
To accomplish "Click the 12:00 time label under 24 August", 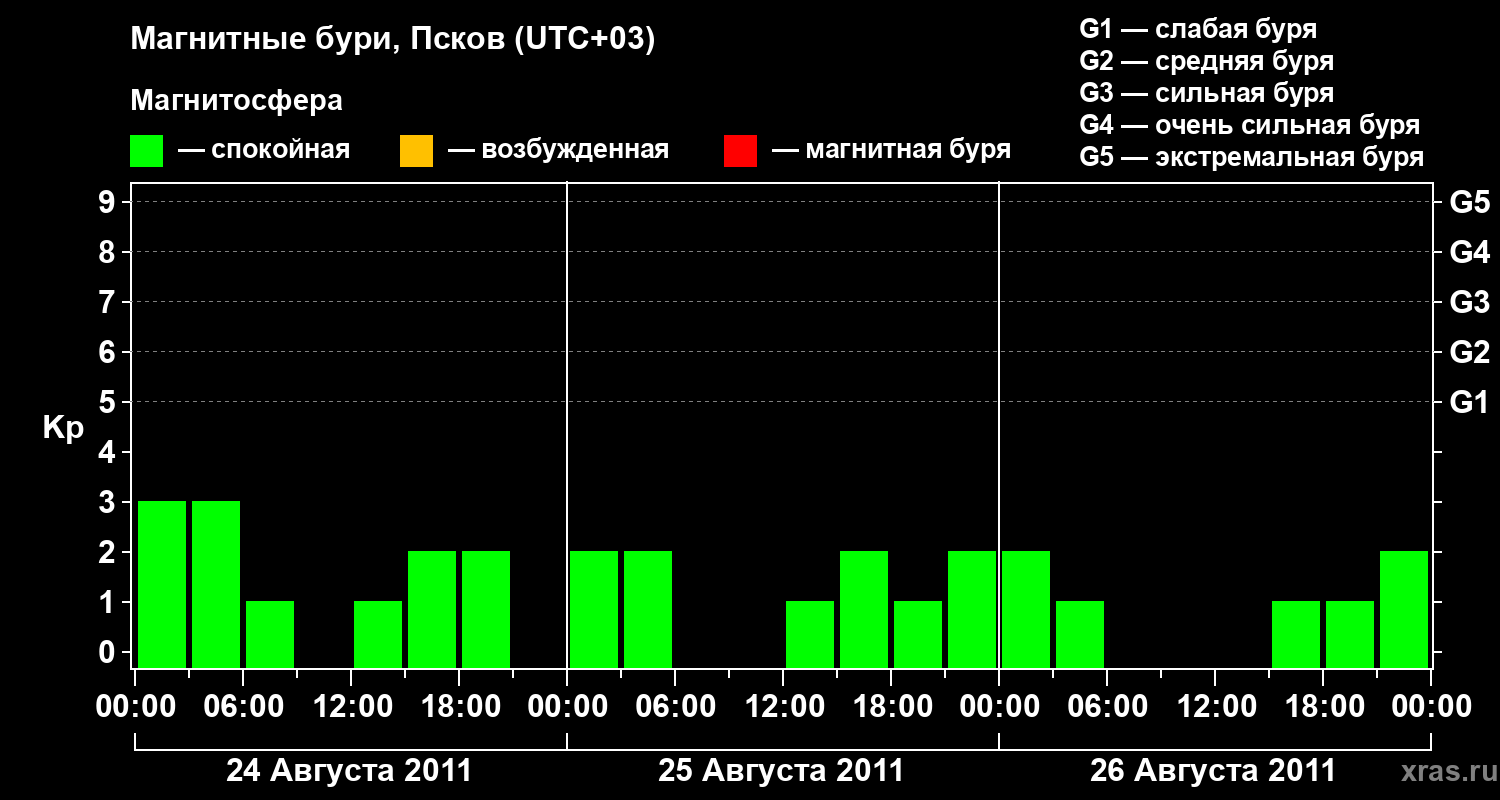I will point(351,707).
